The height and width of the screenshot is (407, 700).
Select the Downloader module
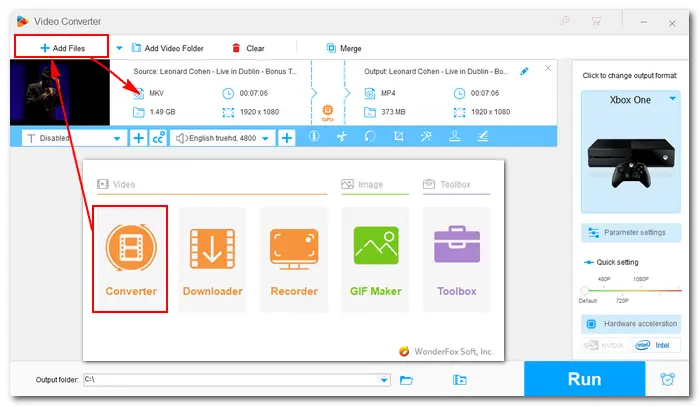click(x=212, y=259)
